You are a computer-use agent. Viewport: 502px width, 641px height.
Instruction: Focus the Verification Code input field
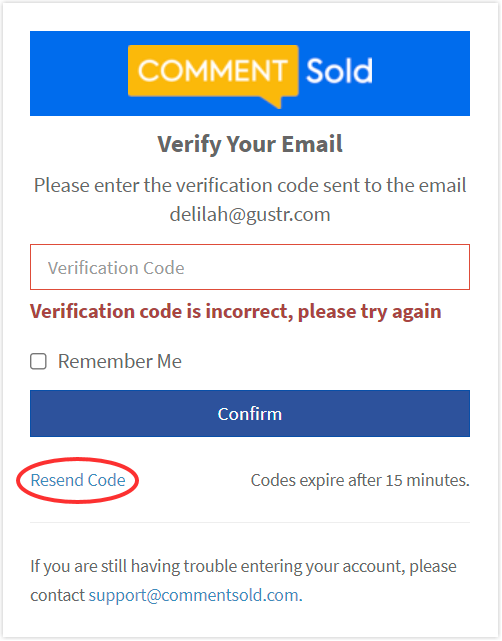click(250, 267)
